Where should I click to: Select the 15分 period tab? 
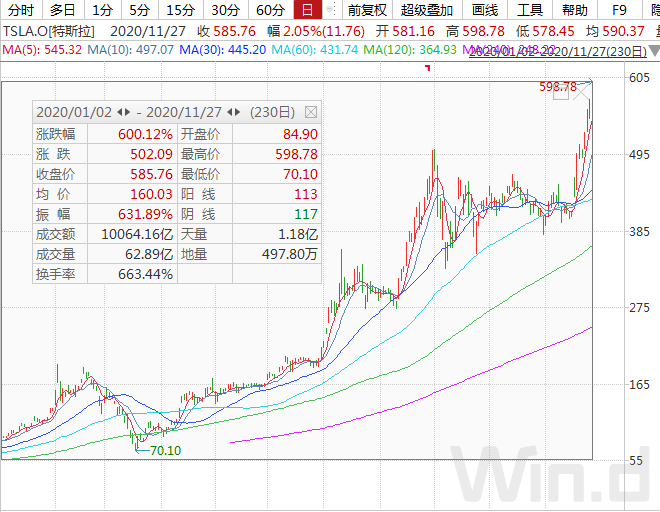coord(181,10)
